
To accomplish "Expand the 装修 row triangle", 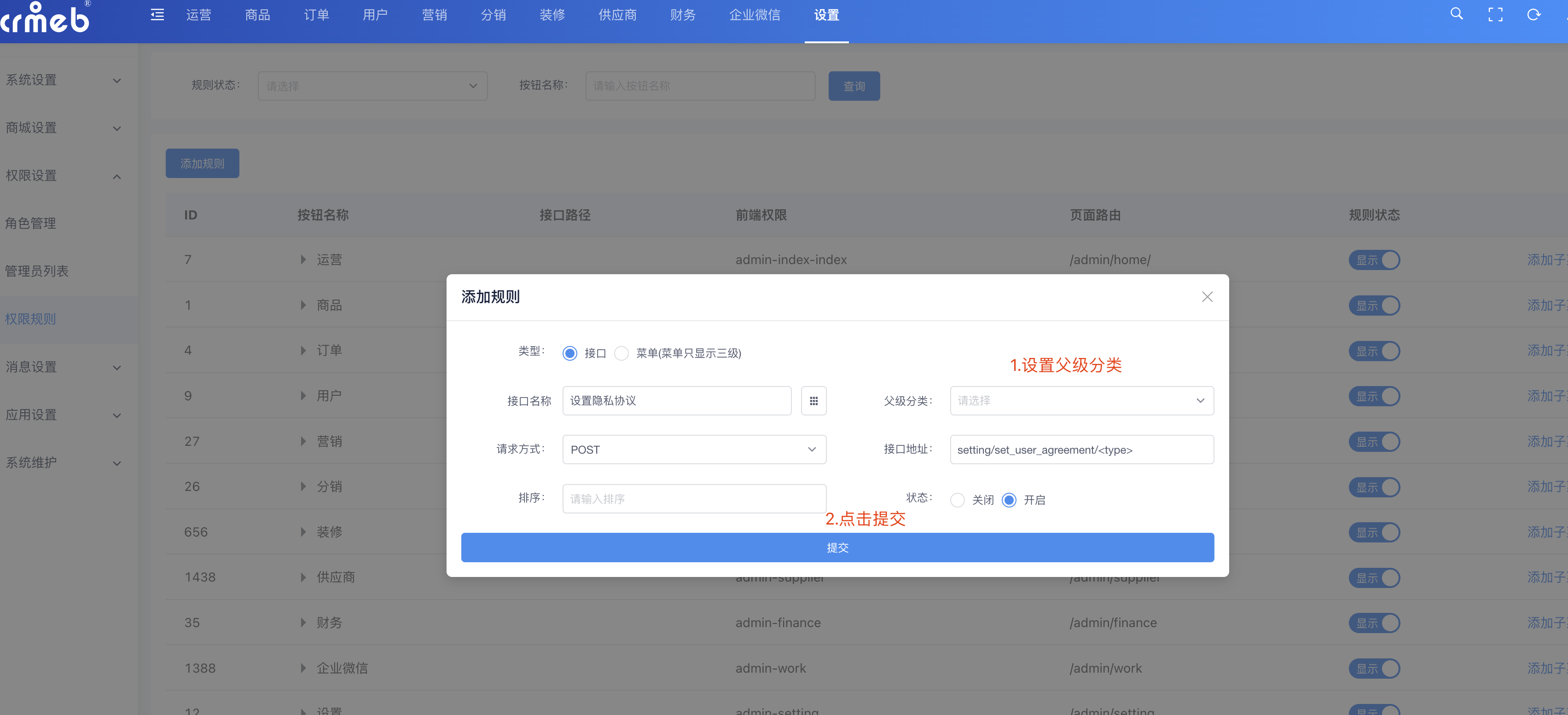I will point(302,532).
